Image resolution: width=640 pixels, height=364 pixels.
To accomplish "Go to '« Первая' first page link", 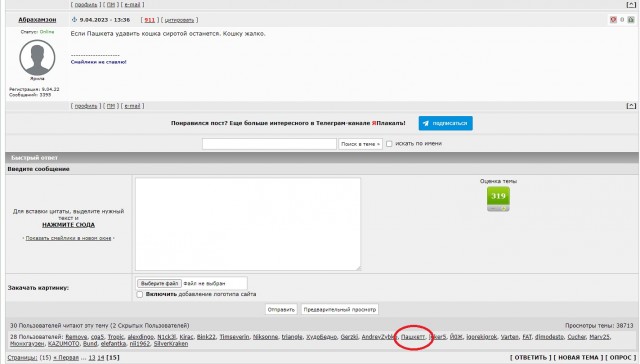I will [x=66, y=358].
